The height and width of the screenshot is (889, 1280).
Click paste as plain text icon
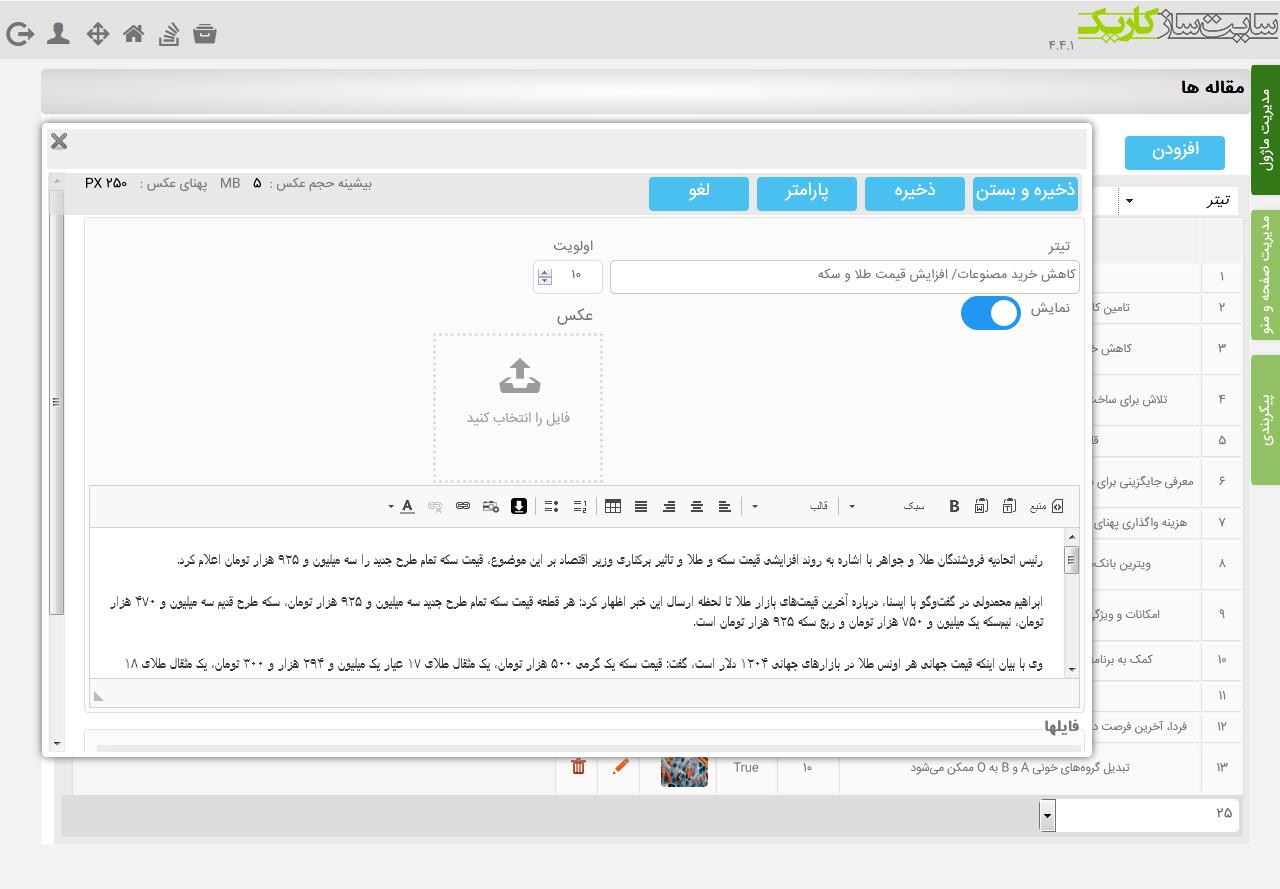1009,506
